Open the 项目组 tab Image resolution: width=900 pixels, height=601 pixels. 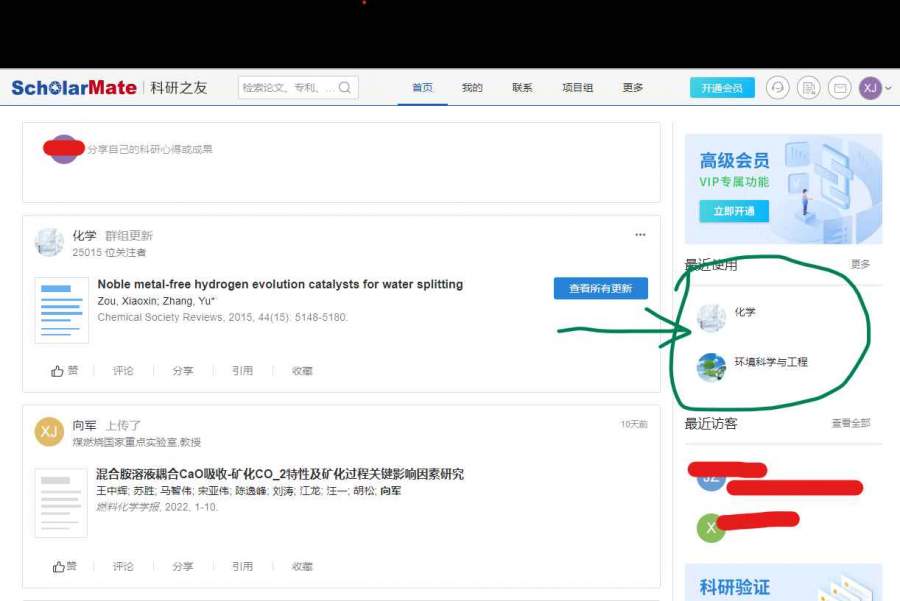(577, 88)
